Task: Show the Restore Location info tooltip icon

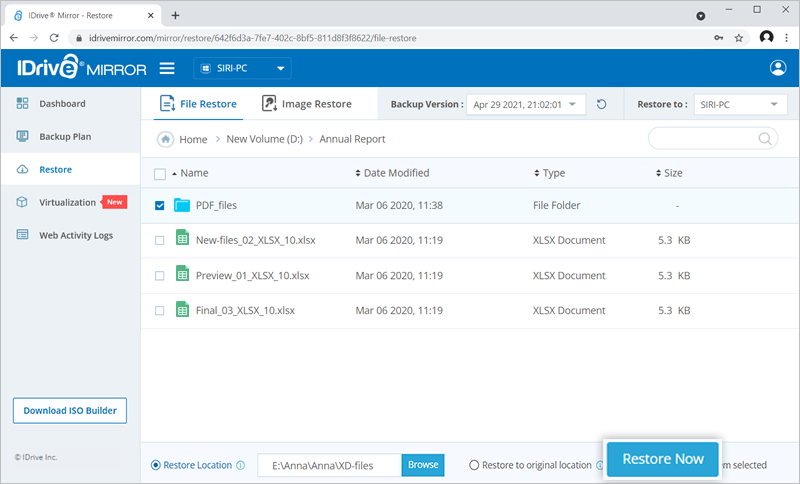Action: 241,465
